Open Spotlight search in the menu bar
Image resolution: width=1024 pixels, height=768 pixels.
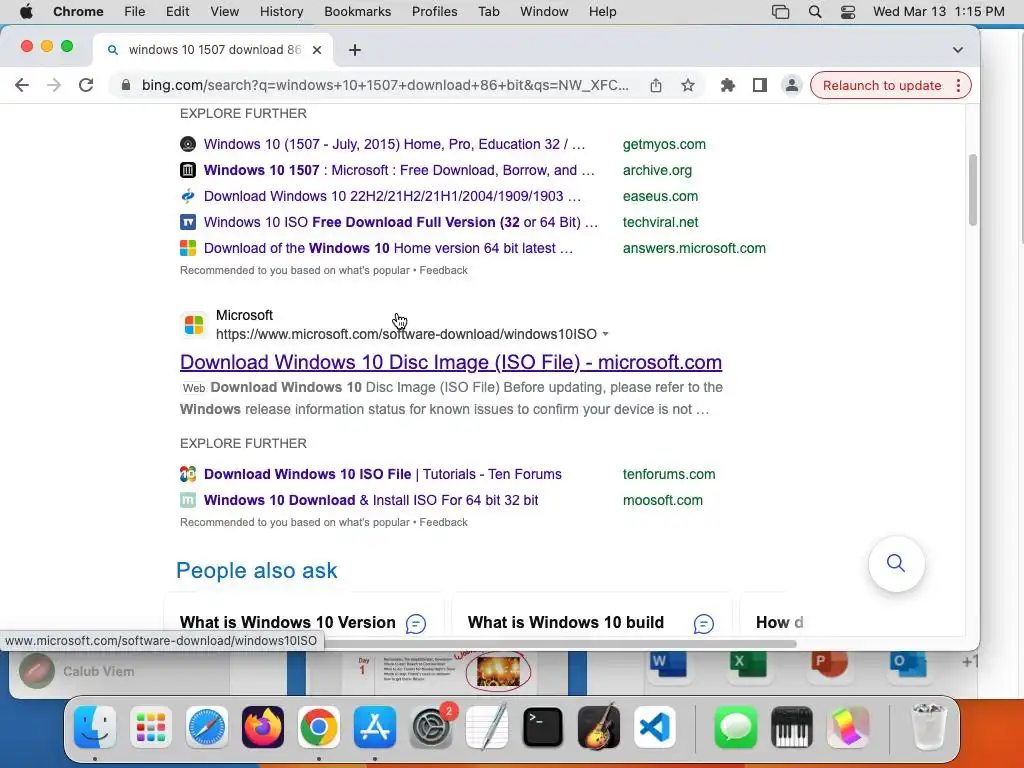coord(814,11)
